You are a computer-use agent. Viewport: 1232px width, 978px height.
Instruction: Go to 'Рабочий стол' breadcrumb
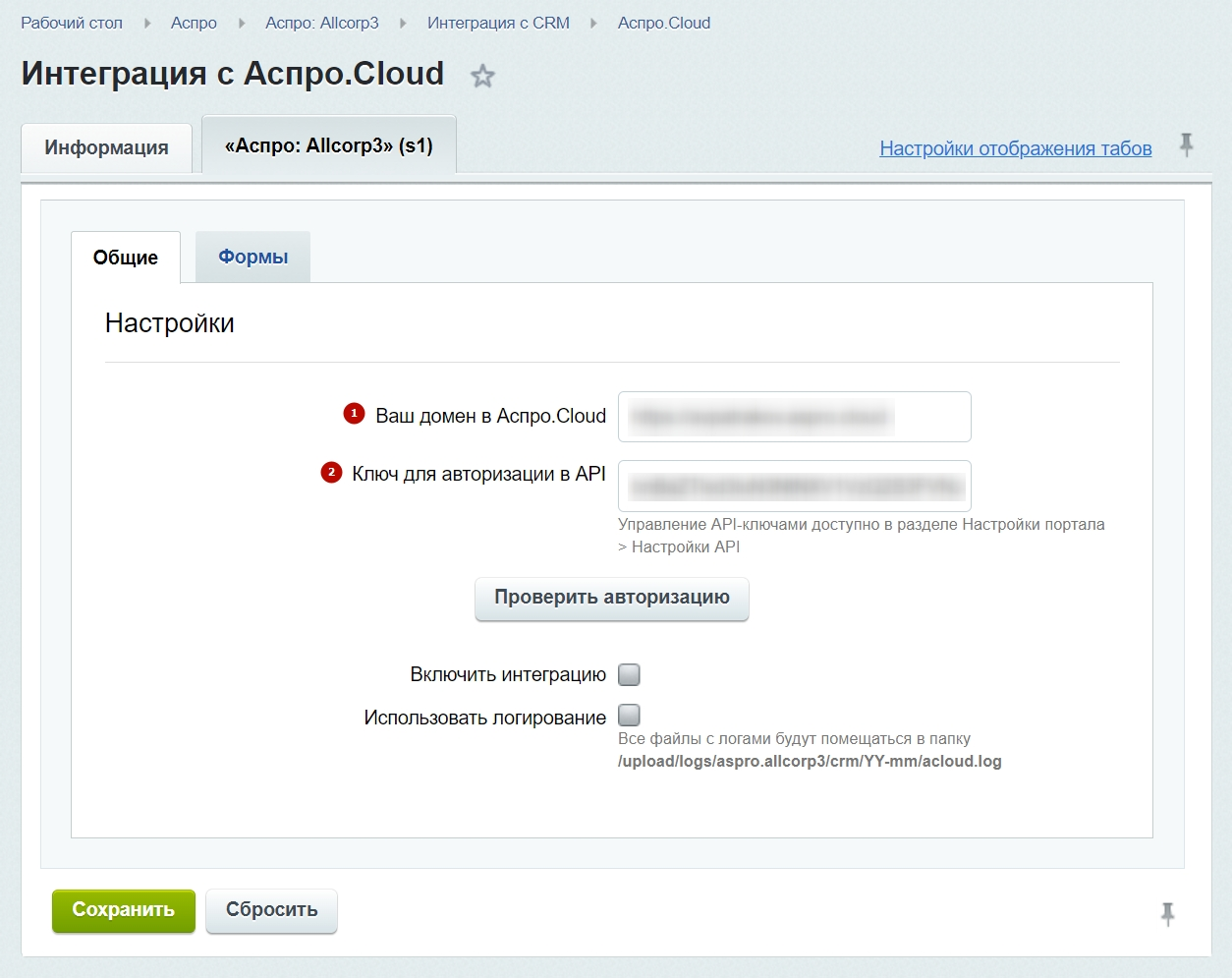[72, 23]
